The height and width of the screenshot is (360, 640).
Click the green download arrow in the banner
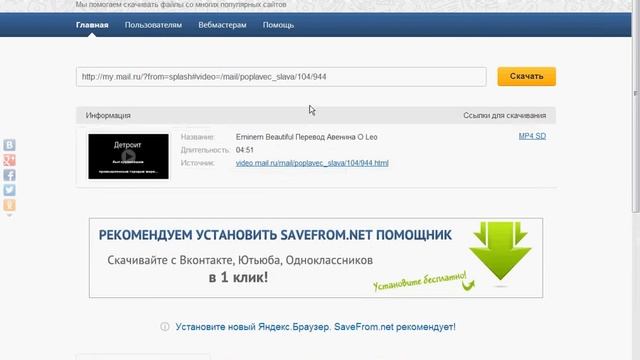[500, 251]
